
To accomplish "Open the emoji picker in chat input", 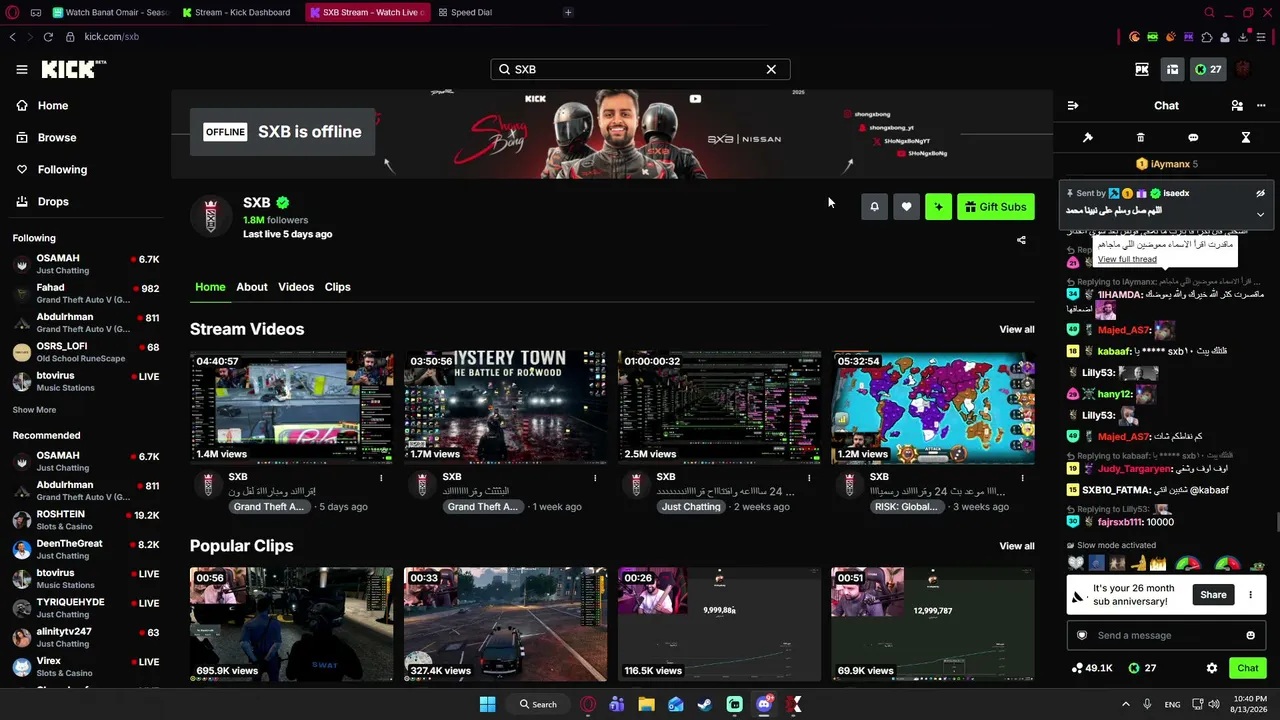I will (x=1250, y=635).
